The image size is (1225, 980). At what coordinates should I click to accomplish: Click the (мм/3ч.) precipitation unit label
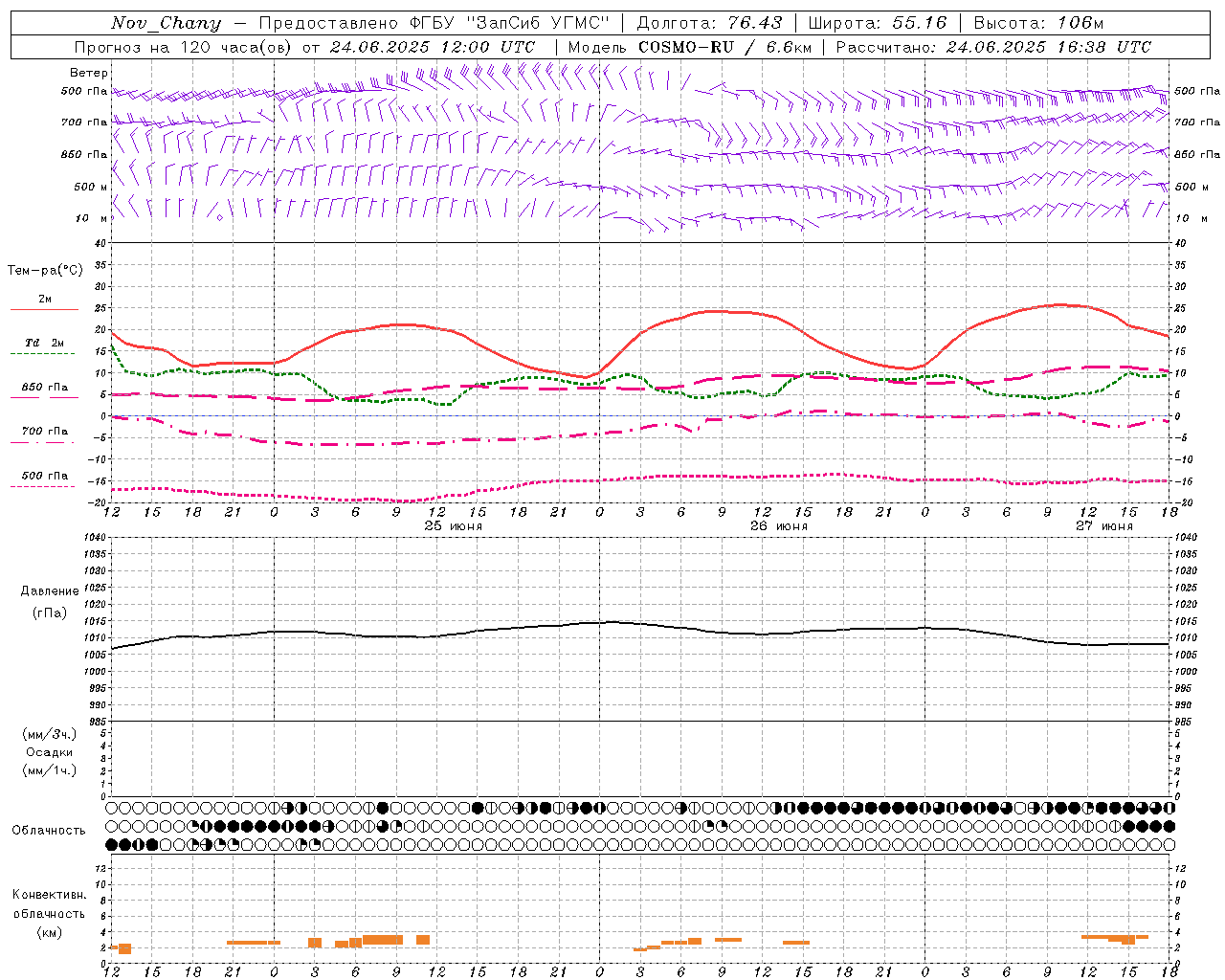click(x=50, y=735)
